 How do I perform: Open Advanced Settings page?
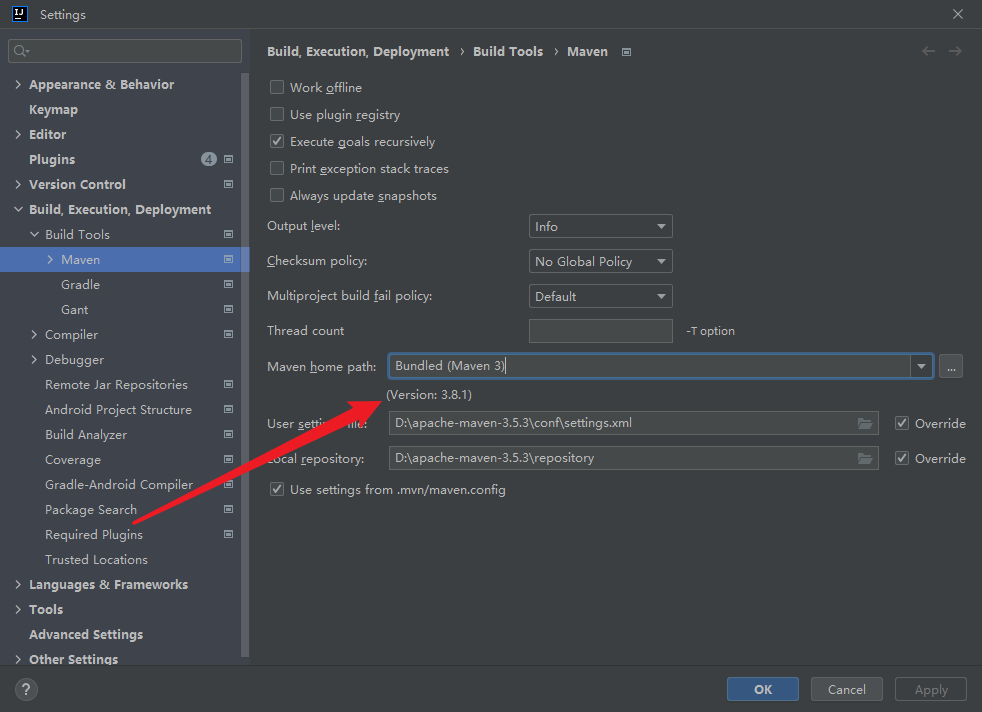(86, 634)
